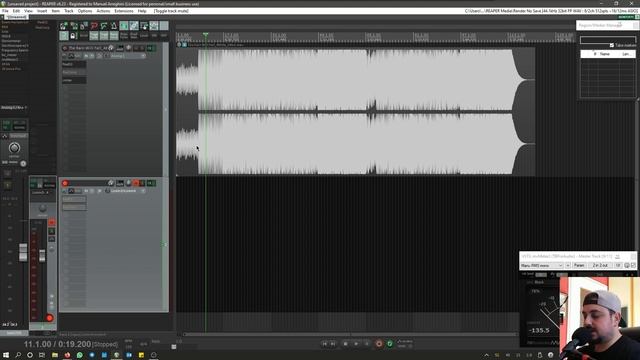Open the Extensions menu
This screenshot has width=640, height=360.
click(124, 11)
